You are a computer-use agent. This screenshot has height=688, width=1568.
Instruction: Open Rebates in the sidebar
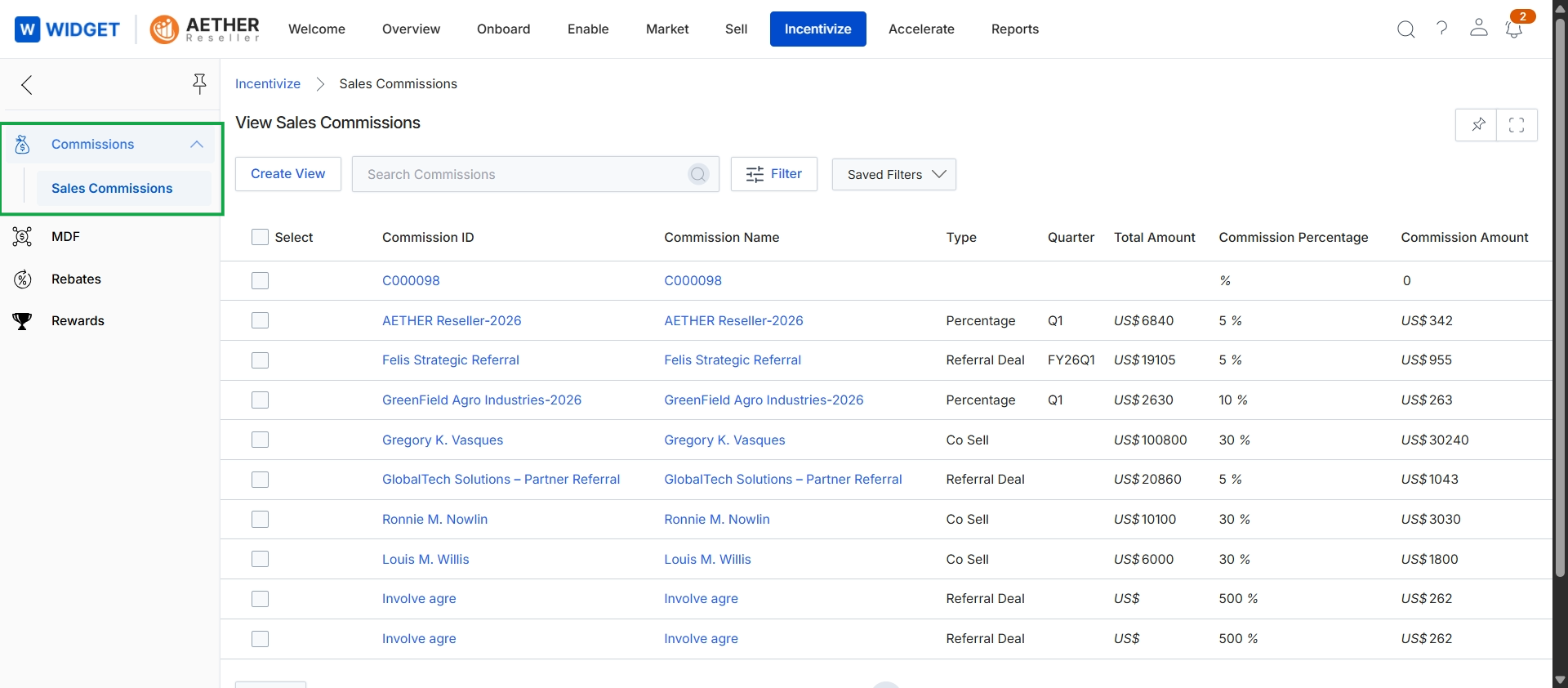tap(76, 279)
